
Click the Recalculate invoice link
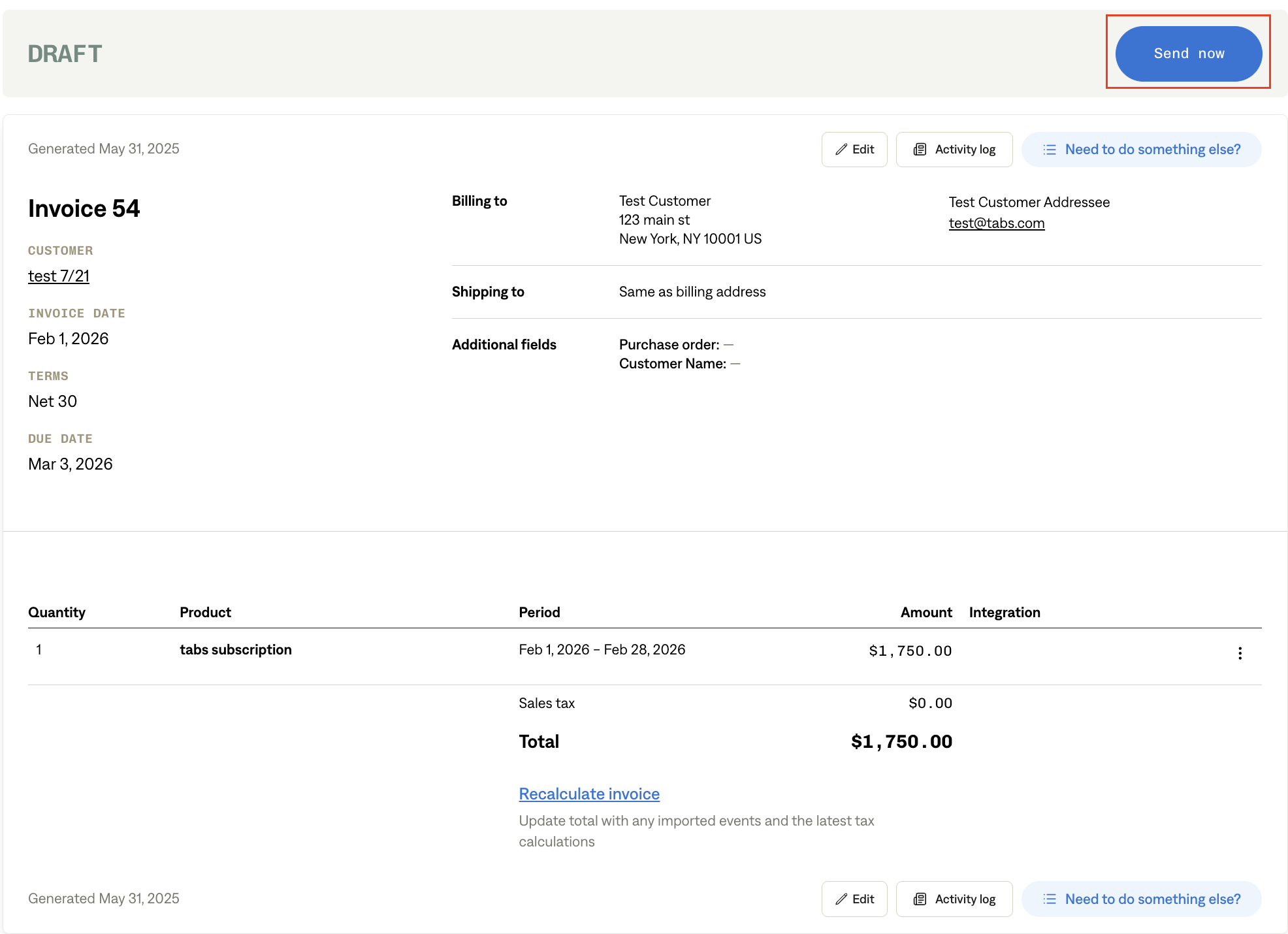[589, 794]
